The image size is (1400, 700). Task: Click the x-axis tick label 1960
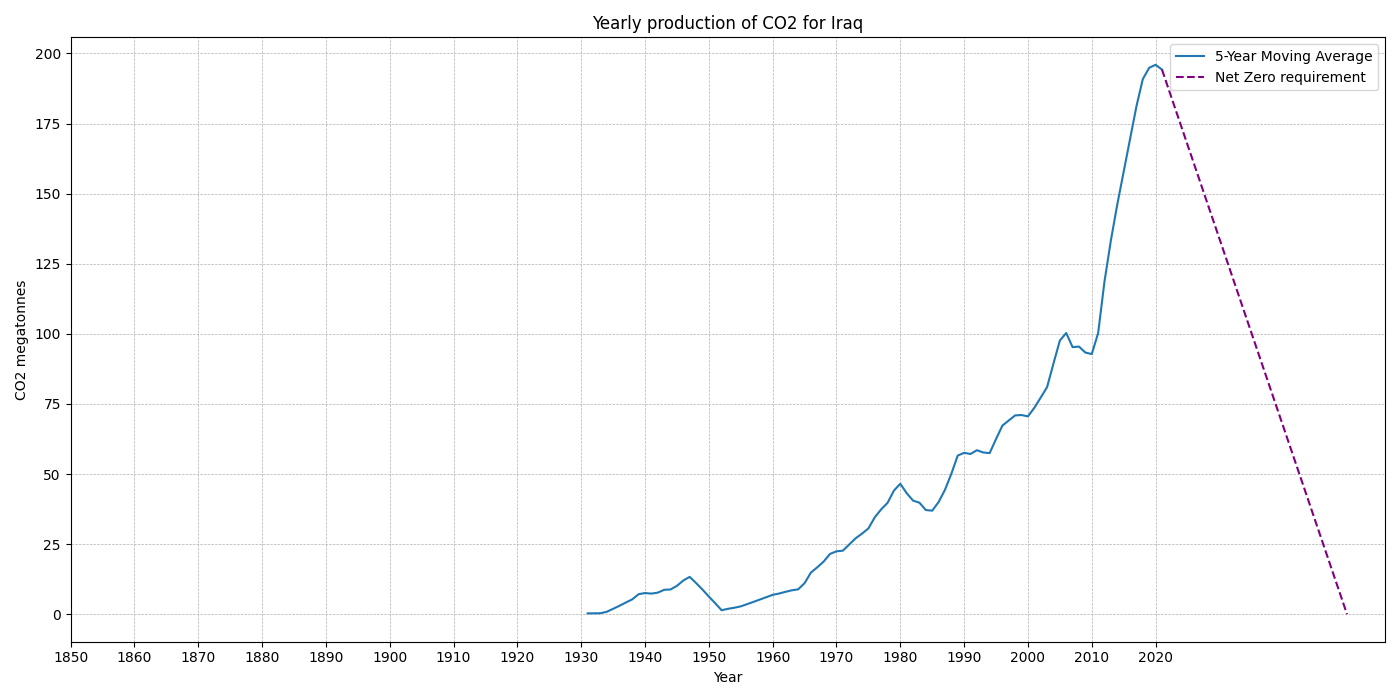point(773,658)
